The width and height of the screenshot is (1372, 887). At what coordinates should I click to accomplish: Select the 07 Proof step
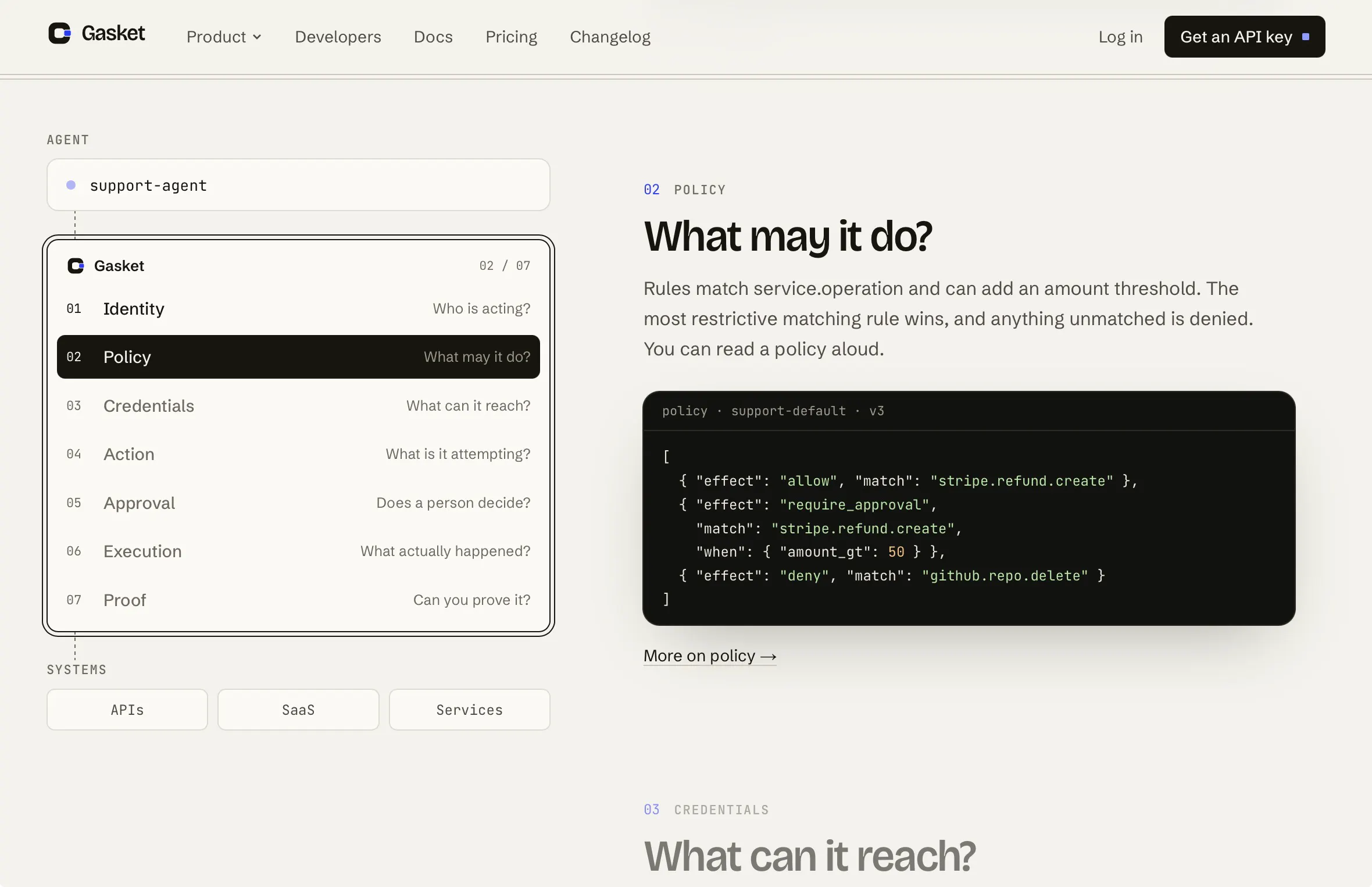298,600
